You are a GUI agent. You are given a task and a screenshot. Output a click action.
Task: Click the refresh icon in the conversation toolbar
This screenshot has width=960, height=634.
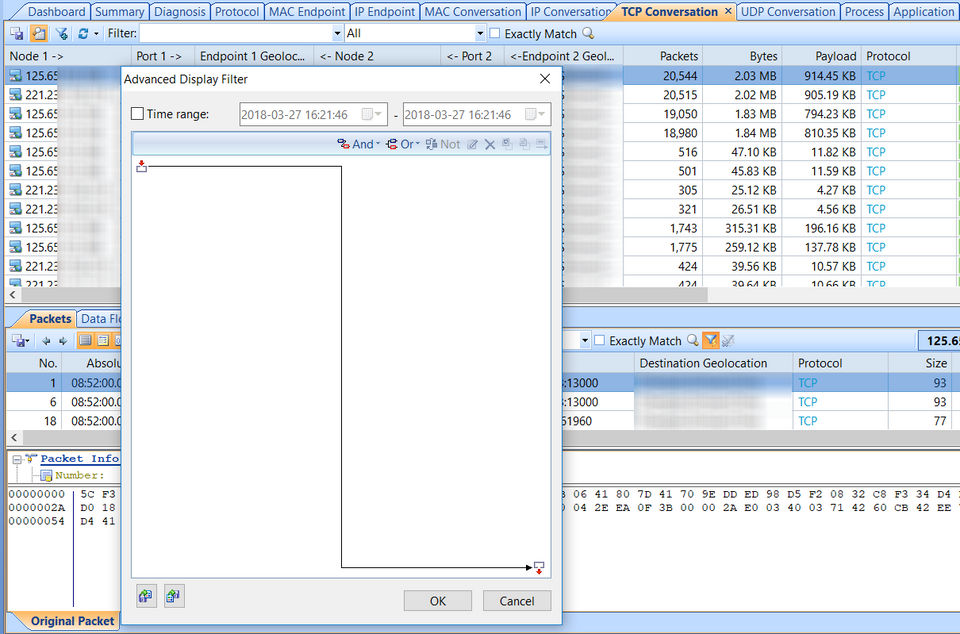[x=83, y=34]
